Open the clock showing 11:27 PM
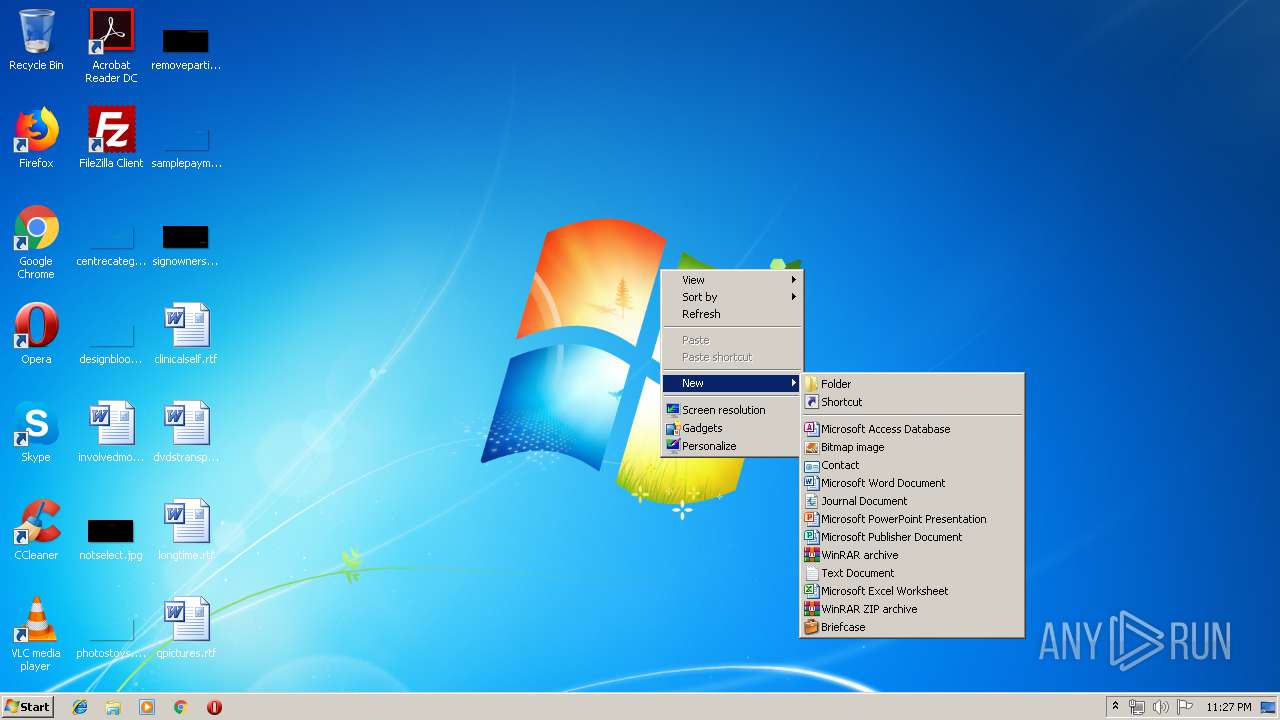 pos(1228,707)
